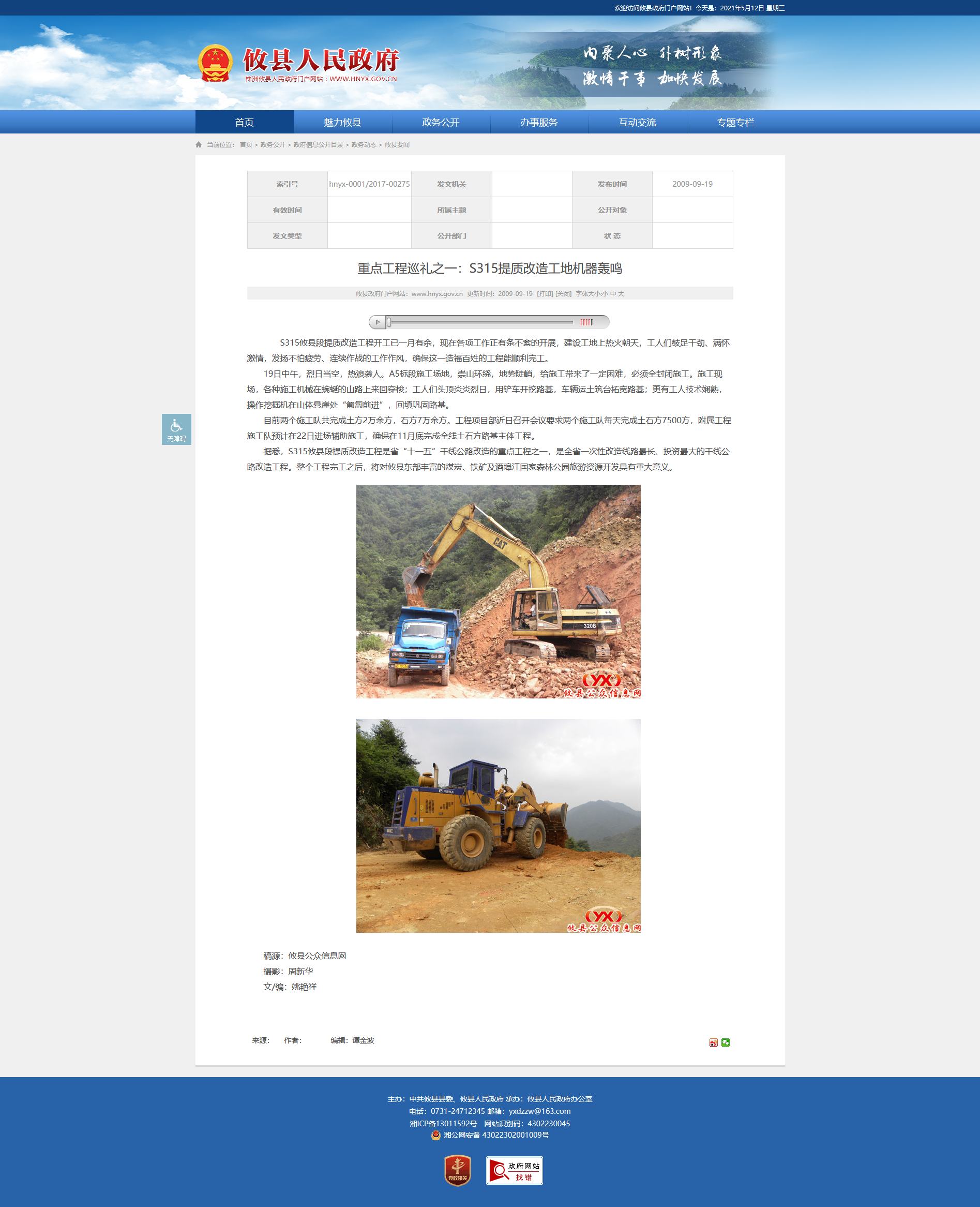980x1207 pixels.
Task: Click the CAT excavator photo
Action: (498, 591)
